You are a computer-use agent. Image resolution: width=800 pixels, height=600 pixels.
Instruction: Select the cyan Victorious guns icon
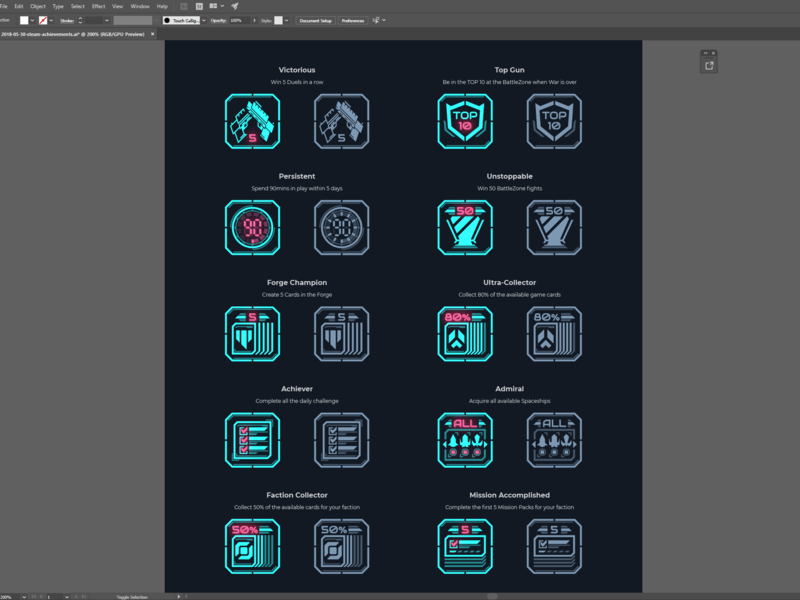[x=253, y=121]
